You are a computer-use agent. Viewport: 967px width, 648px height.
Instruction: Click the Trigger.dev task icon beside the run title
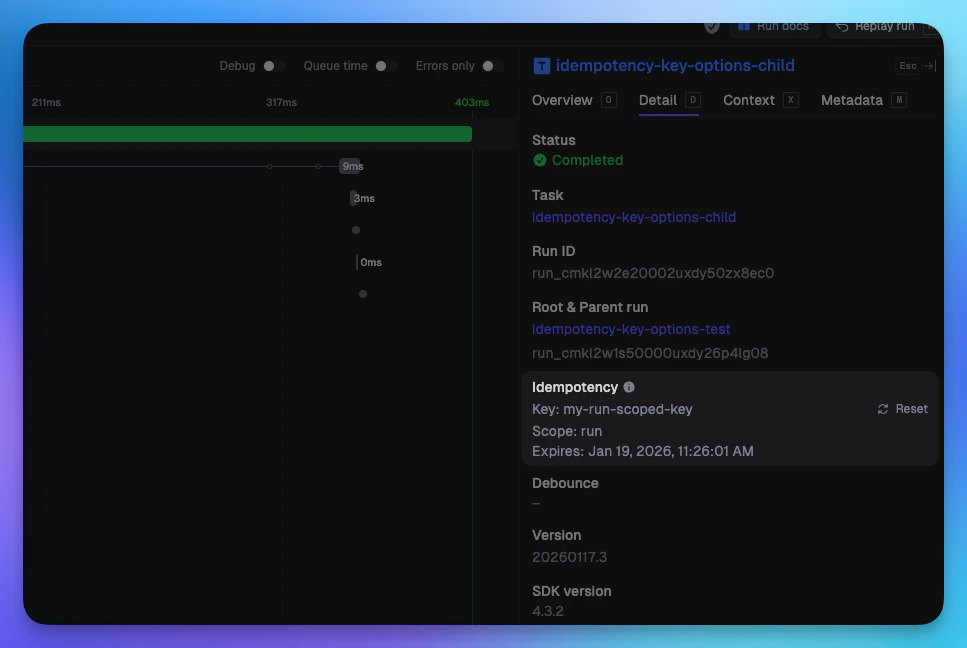point(540,65)
